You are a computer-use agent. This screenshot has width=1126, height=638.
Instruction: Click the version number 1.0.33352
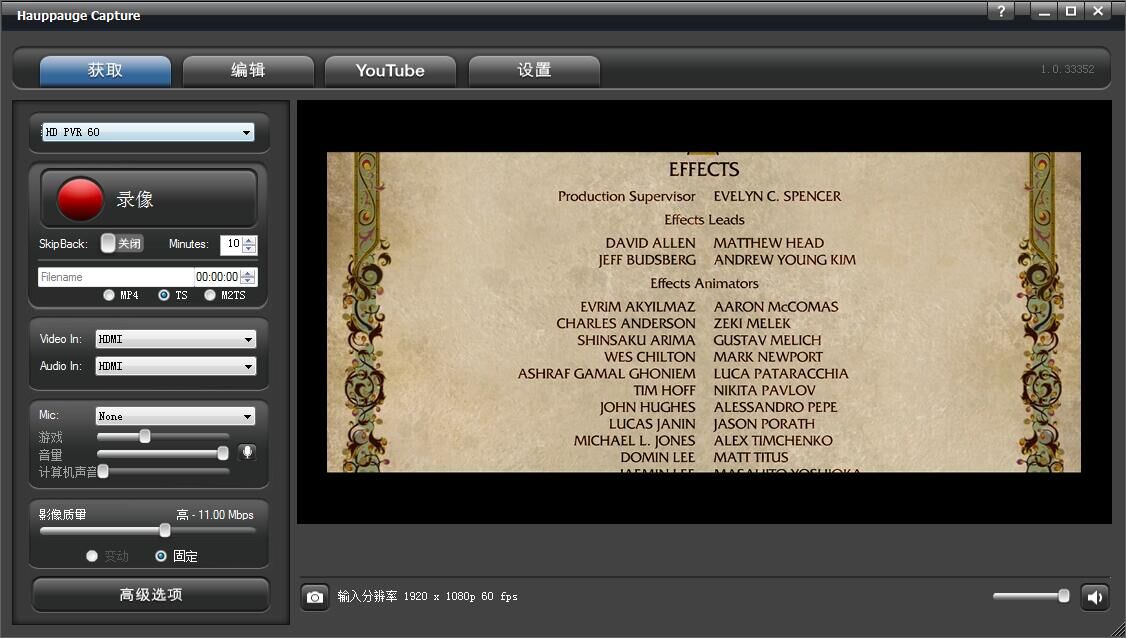(x=1067, y=69)
